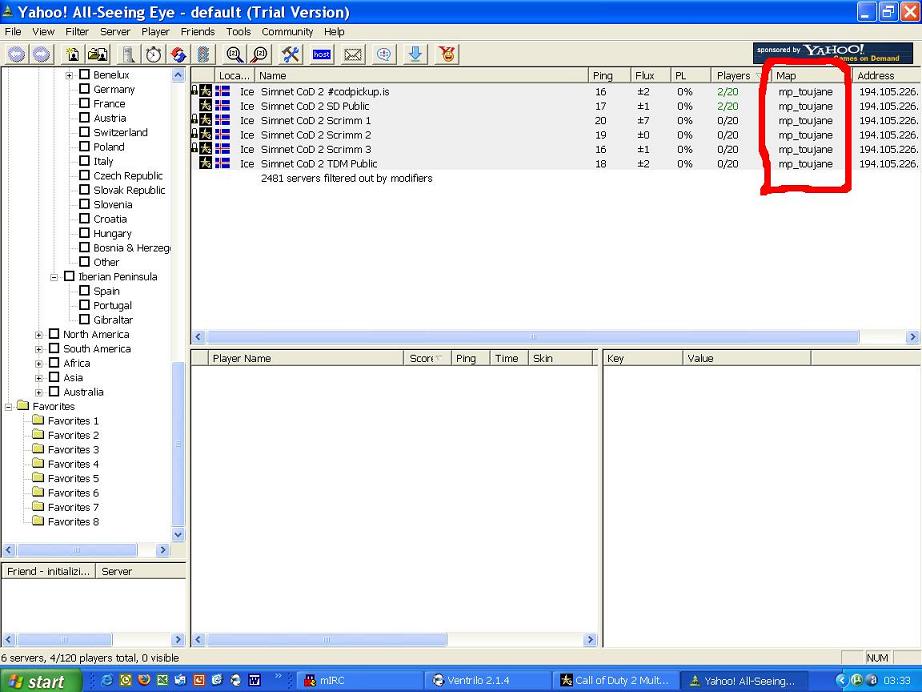Click the server list horizontal scrollbar thumb
The image size is (922, 692).
click(x=532, y=337)
